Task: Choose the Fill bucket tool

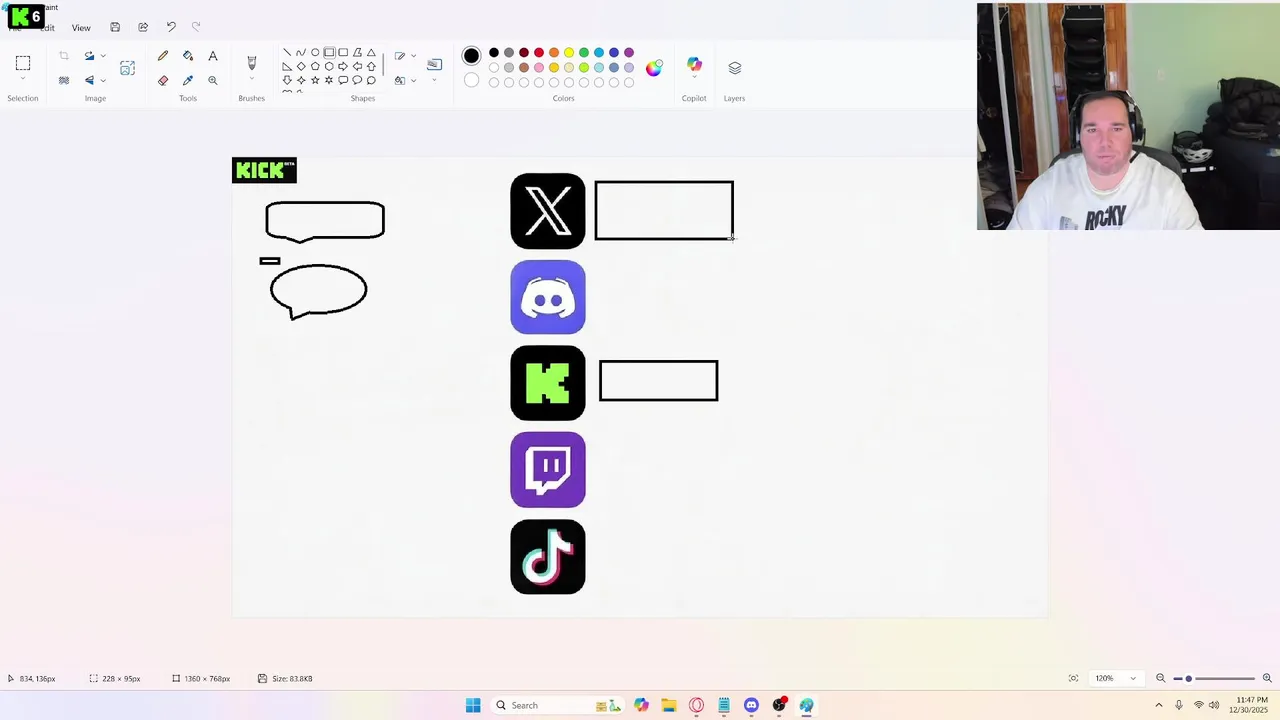Action: pos(188,56)
